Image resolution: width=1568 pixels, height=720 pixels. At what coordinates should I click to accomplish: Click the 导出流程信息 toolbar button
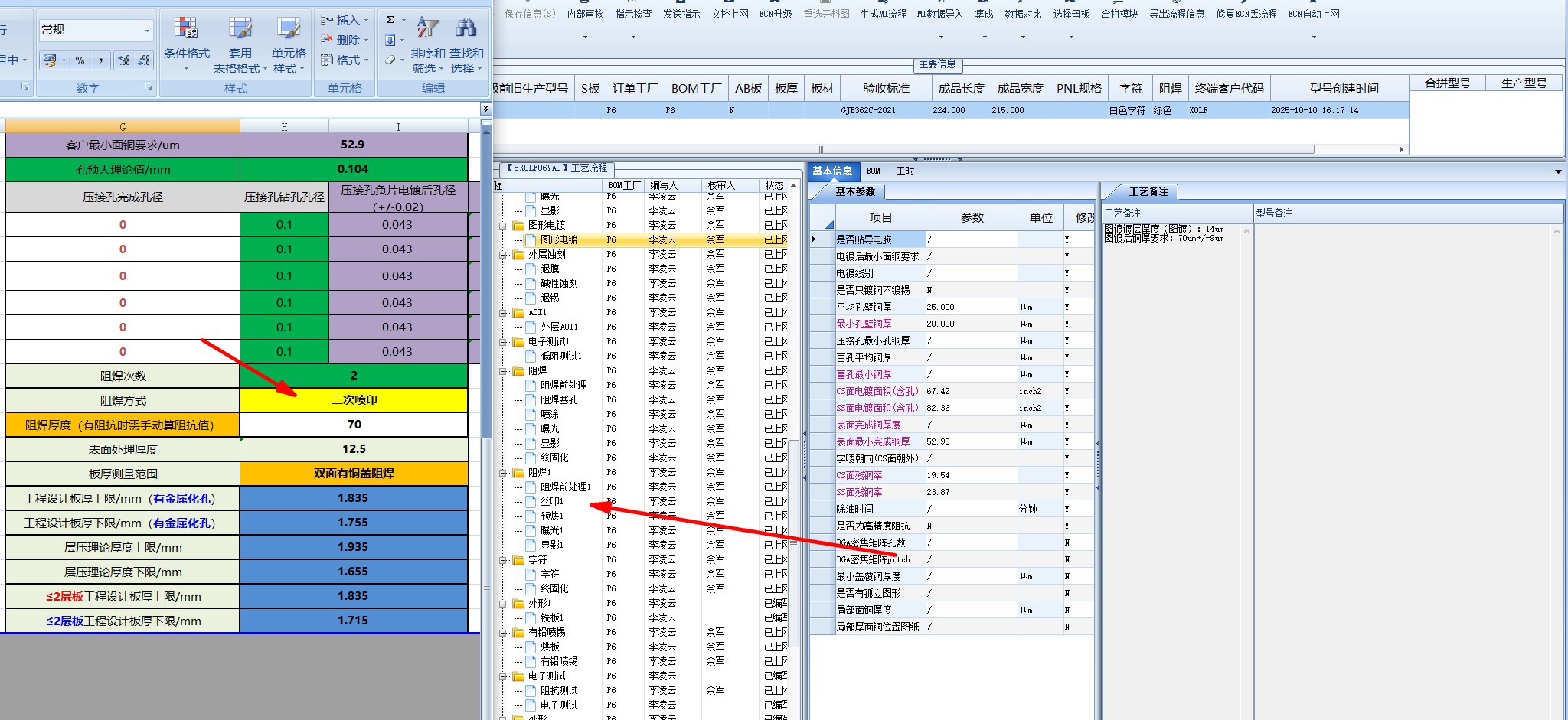click(1177, 14)
